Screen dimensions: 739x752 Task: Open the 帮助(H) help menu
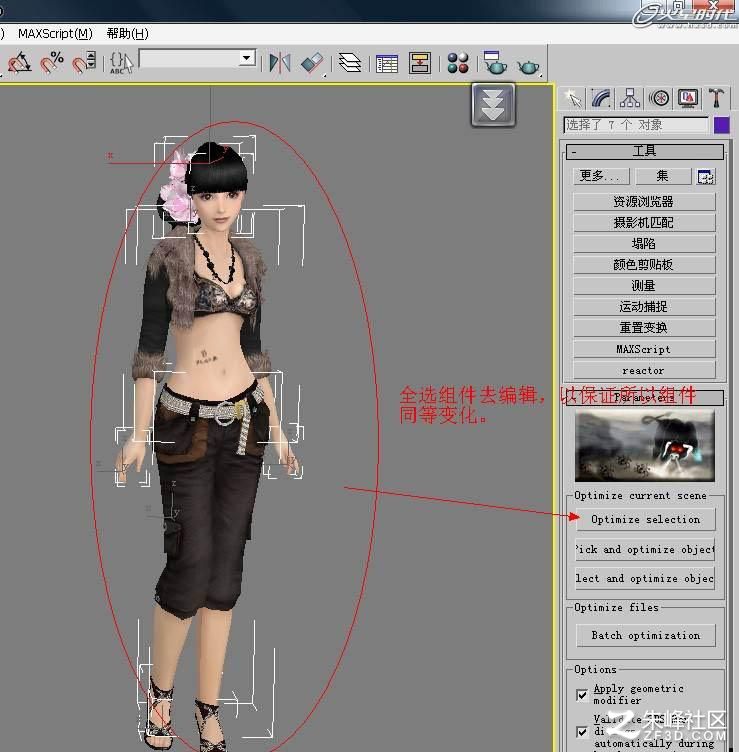(128, 34)
